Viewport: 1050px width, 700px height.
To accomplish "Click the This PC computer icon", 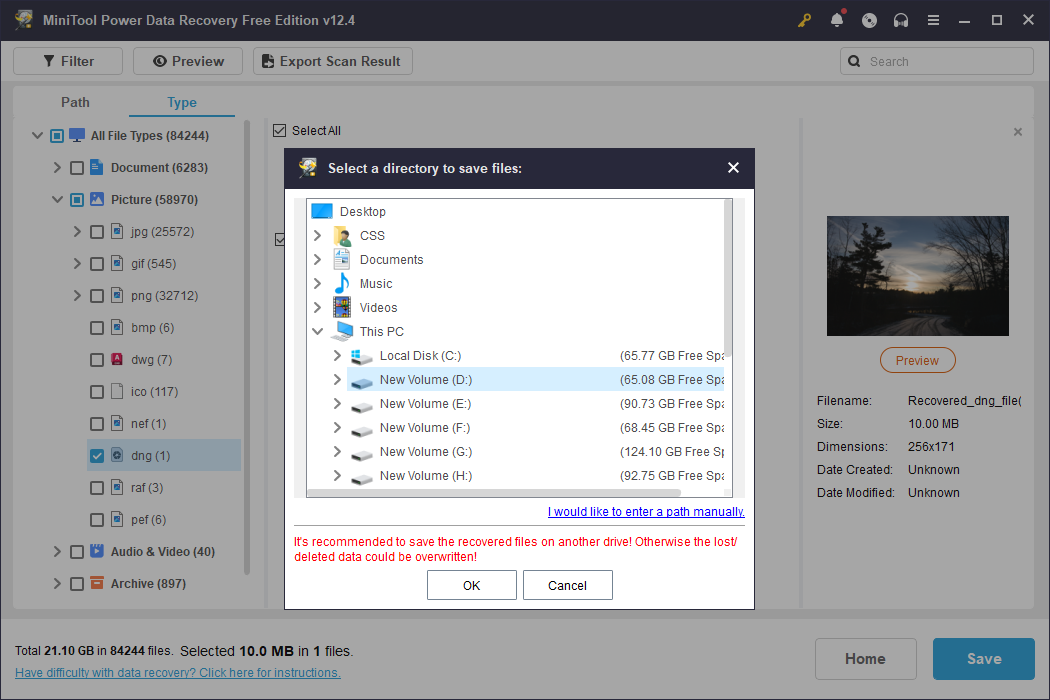I will (342, 331).
